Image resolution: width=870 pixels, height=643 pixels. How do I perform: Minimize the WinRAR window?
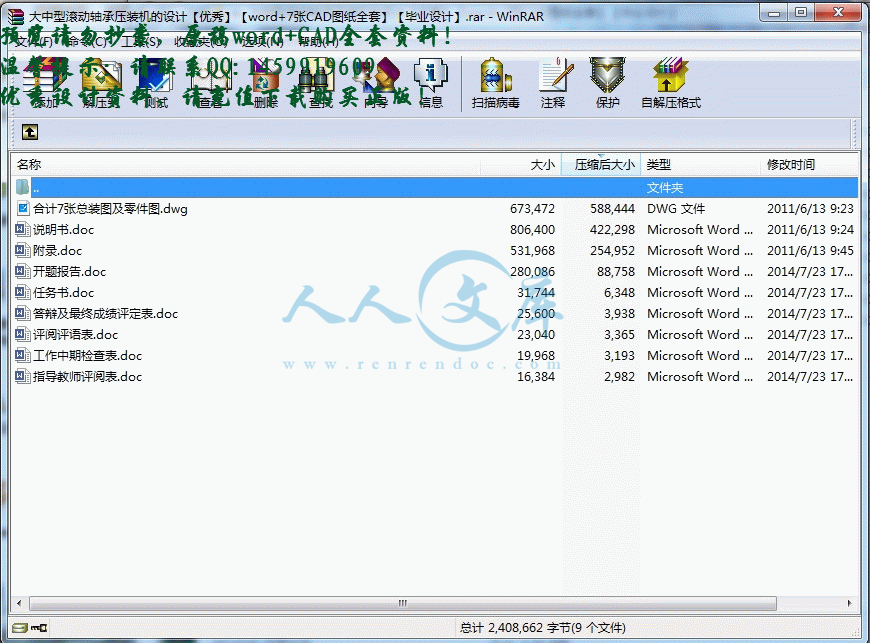pyautogui.click(x=775, y=12)
